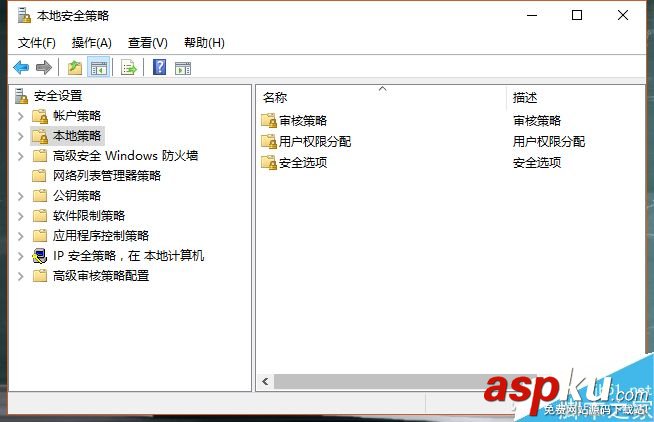The width and height of the screenshot is (654, 422).
Task: Click the Back arrow toolbar icon
Action: click(21, 67)
